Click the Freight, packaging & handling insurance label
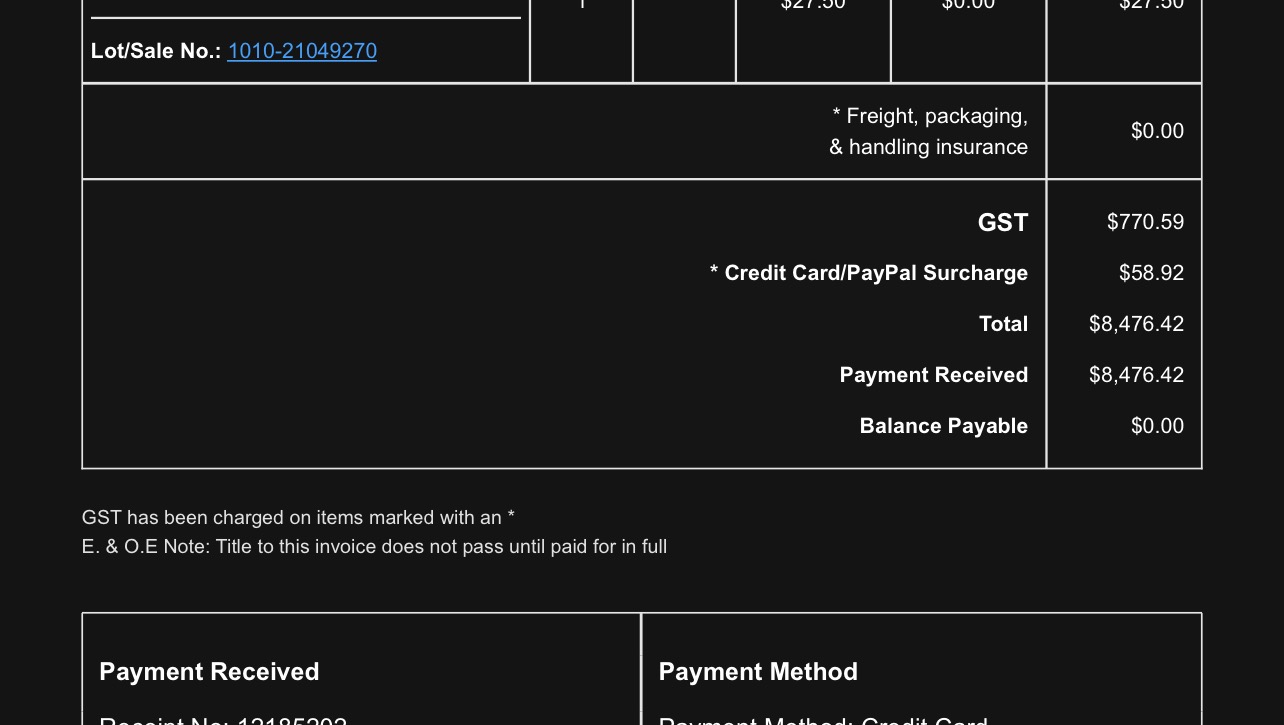This screenshot has width=1284, height=725. pyautogui.click(x=929, y=131)
